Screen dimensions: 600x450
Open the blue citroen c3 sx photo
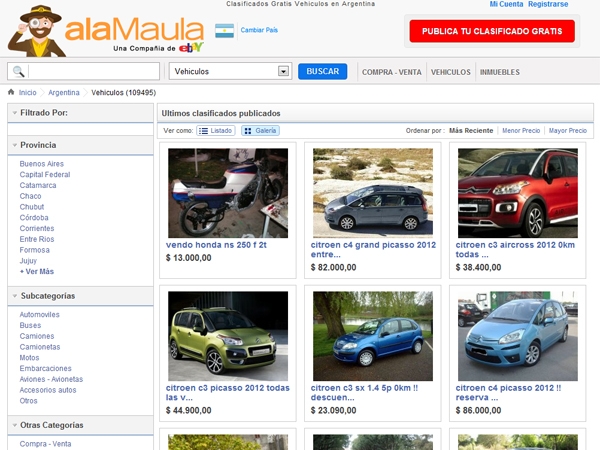coord(373,336)
